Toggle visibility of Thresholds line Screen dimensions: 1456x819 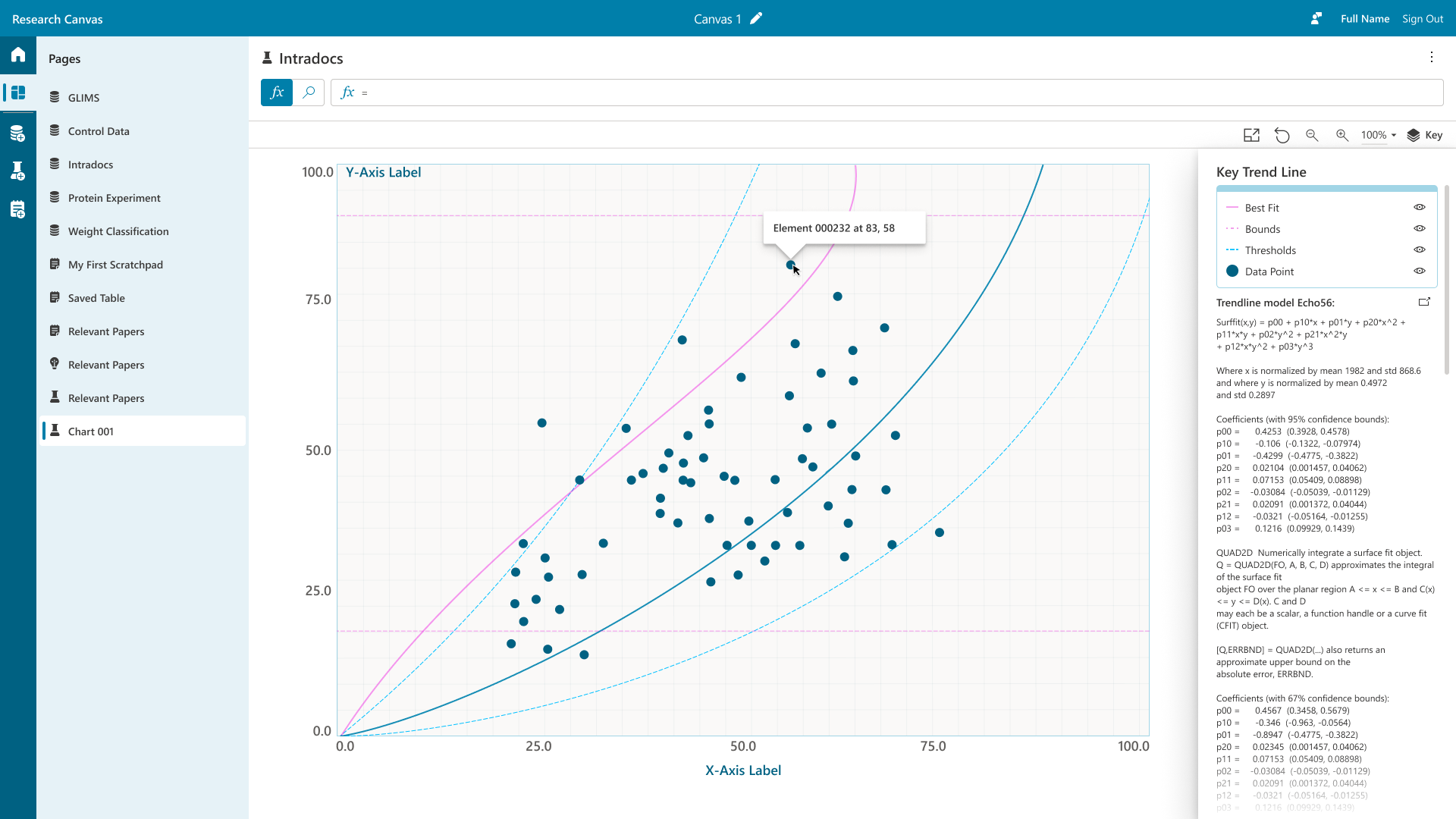click(x=1420, y=249)
